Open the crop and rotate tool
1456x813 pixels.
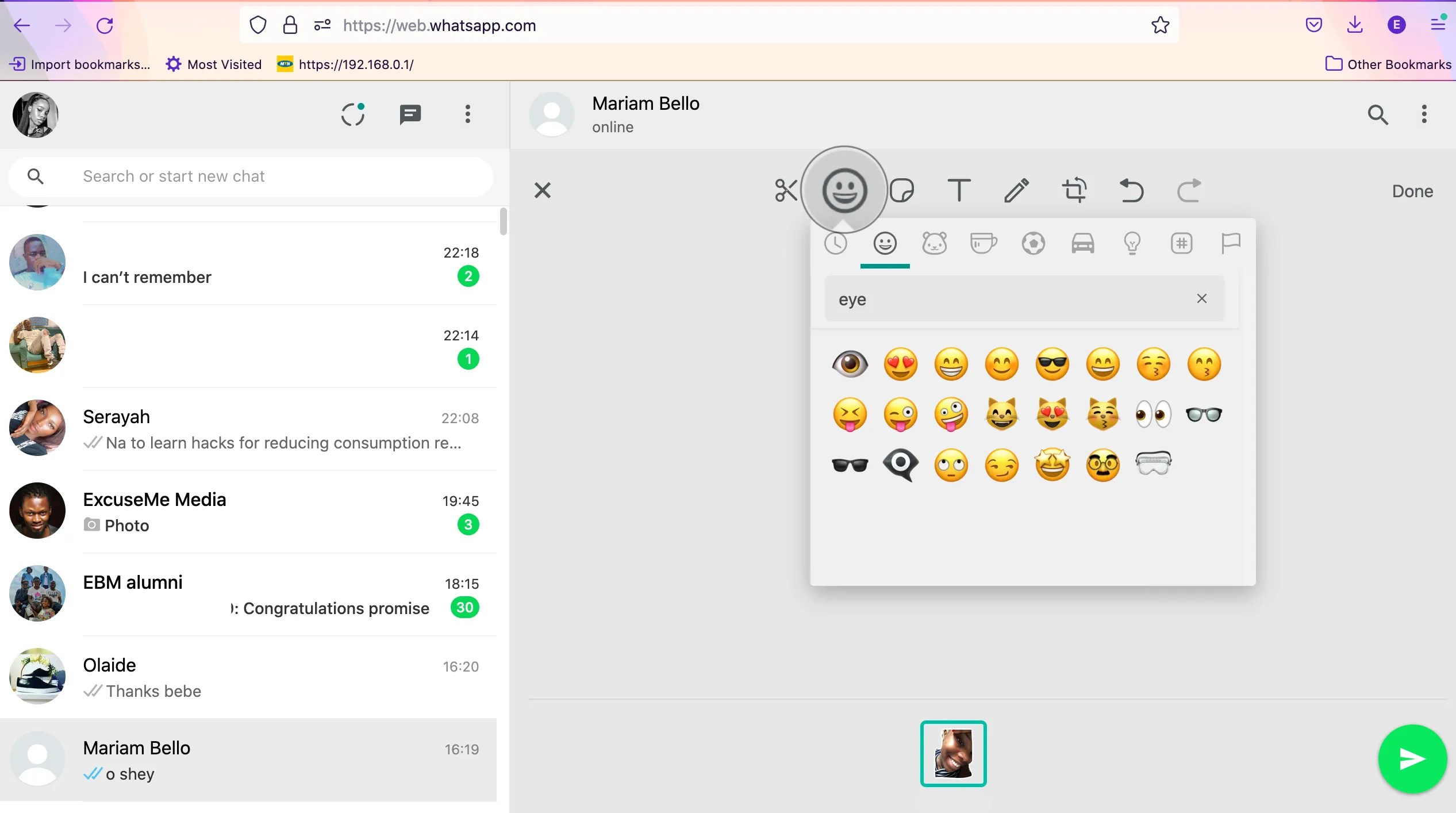1074,190
